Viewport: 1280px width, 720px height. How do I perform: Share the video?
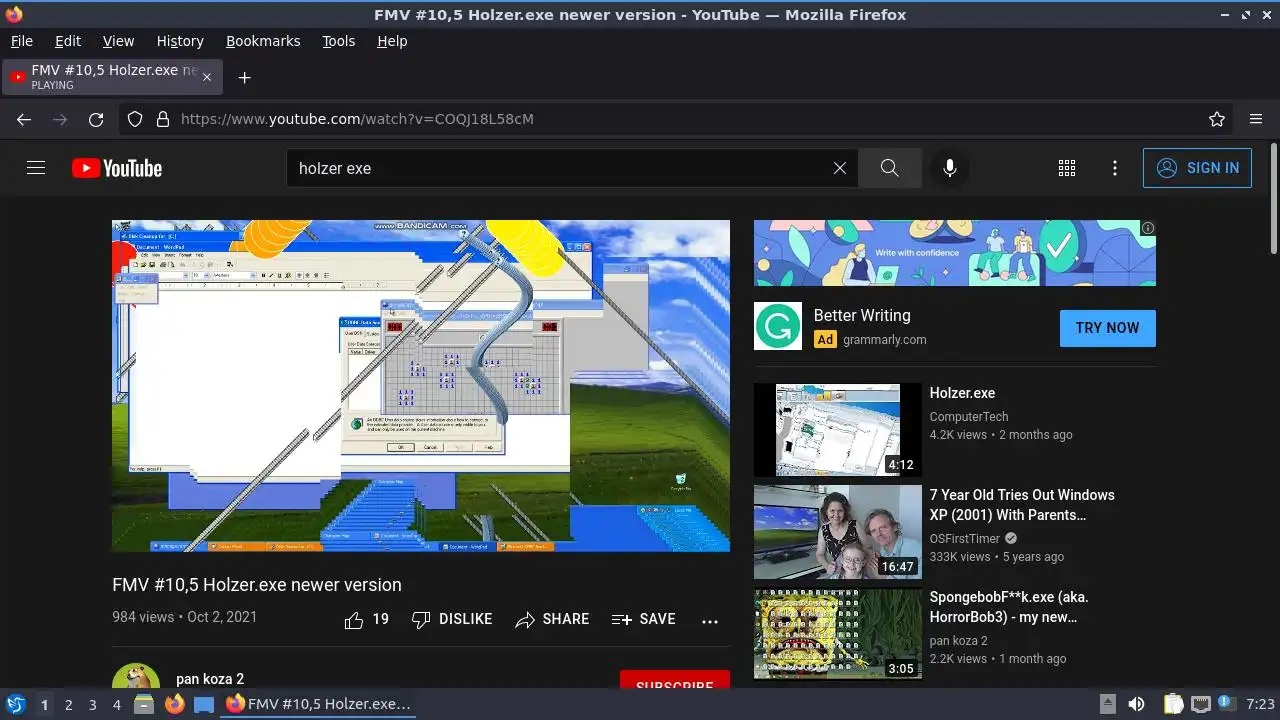[x=552, y=620]
